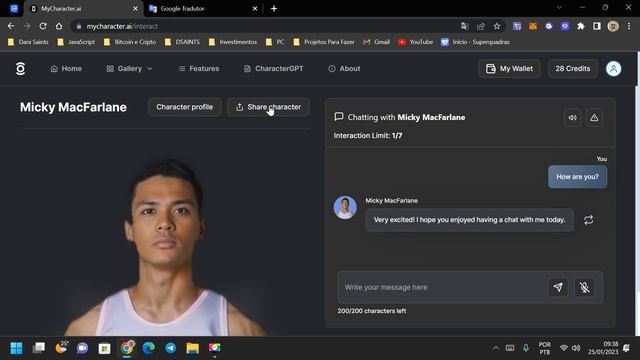Switch to Google Tradutor tab
The width and height of the screenshot is (640, 360).
(203, 9)
